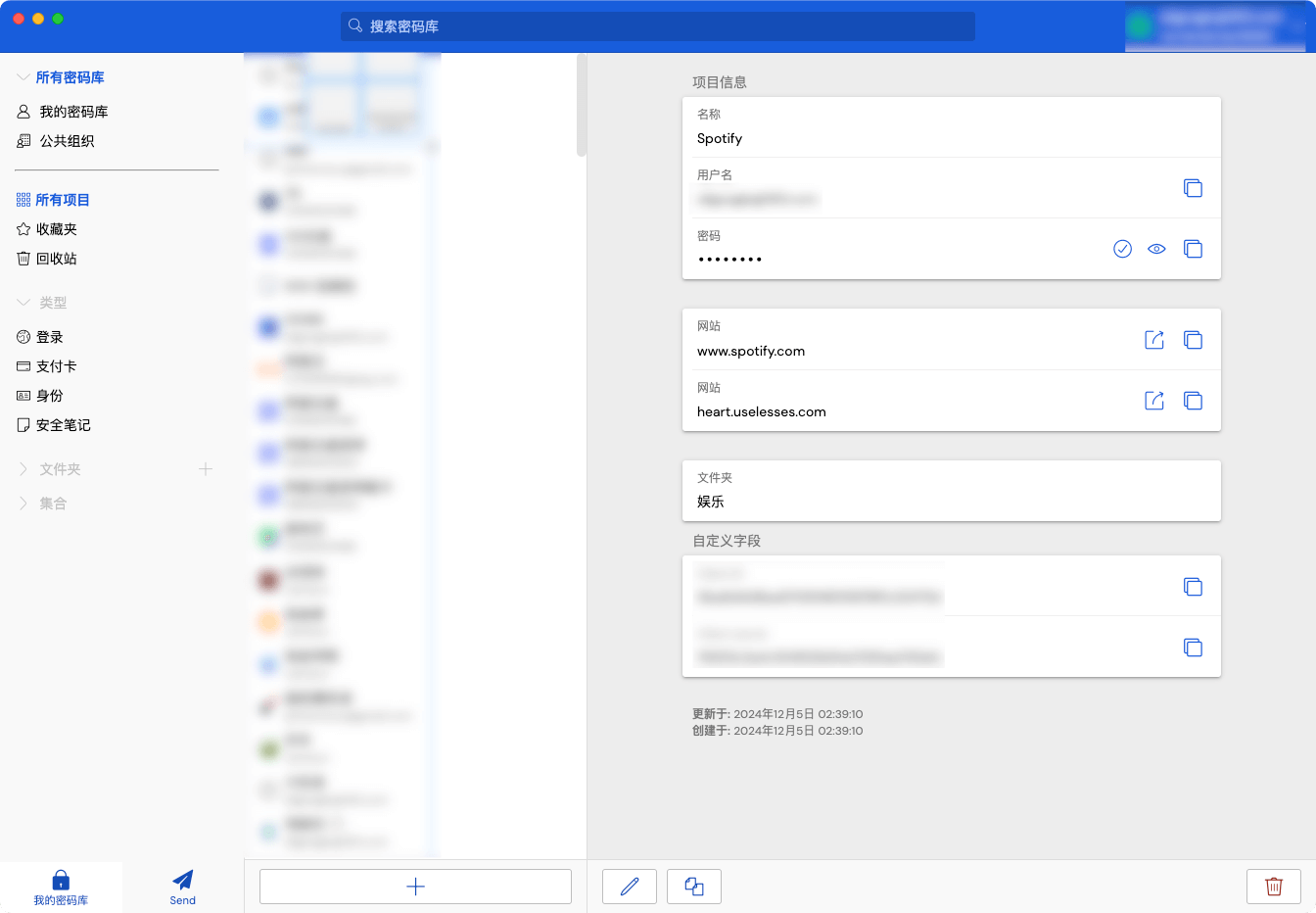Clone the Spotify item
Viewport: 1316px width, 913px height.
[x=694, y=887]
